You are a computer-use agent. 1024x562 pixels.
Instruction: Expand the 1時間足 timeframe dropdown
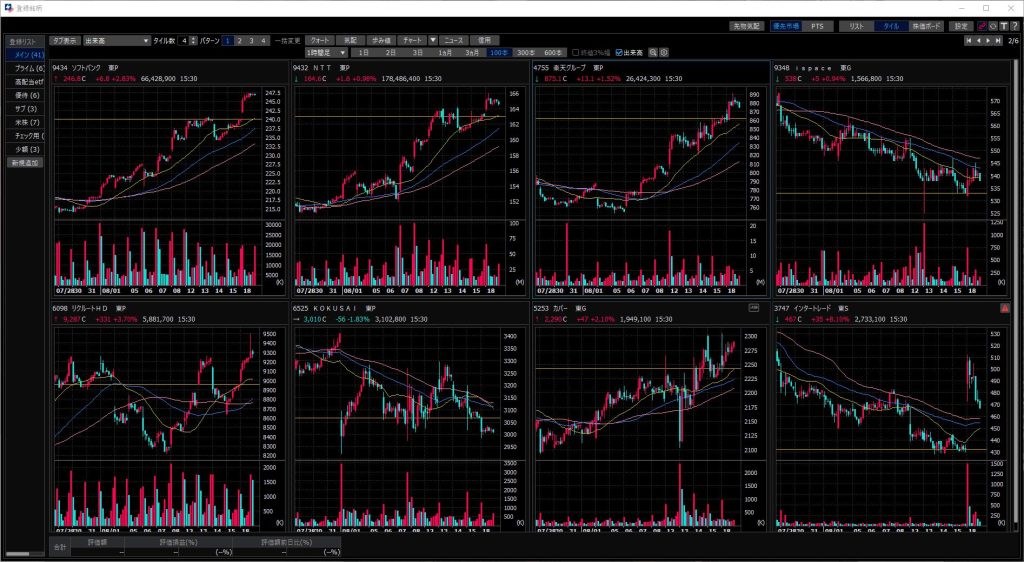[341, 52]
